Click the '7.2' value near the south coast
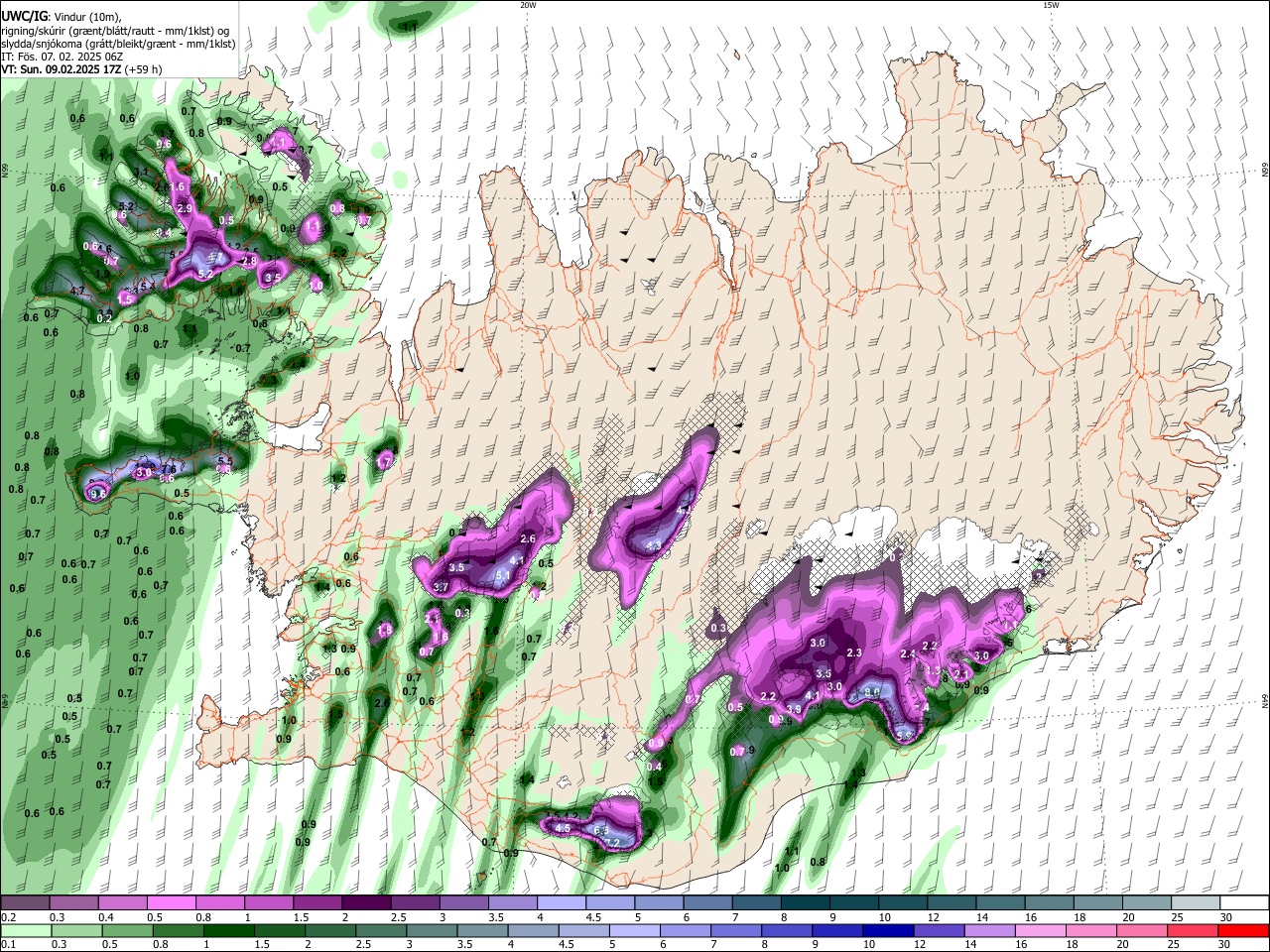The height and width of the screenshot is (952, 1270). [x=612, y=843]
